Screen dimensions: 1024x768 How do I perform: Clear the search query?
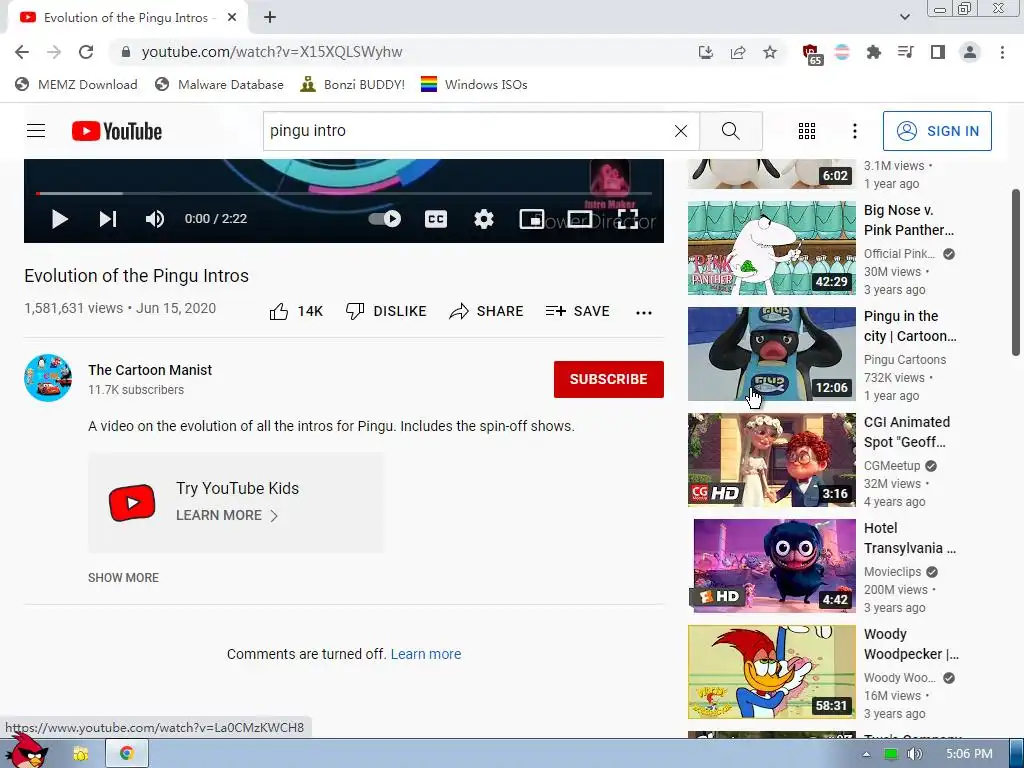point(680,131)
